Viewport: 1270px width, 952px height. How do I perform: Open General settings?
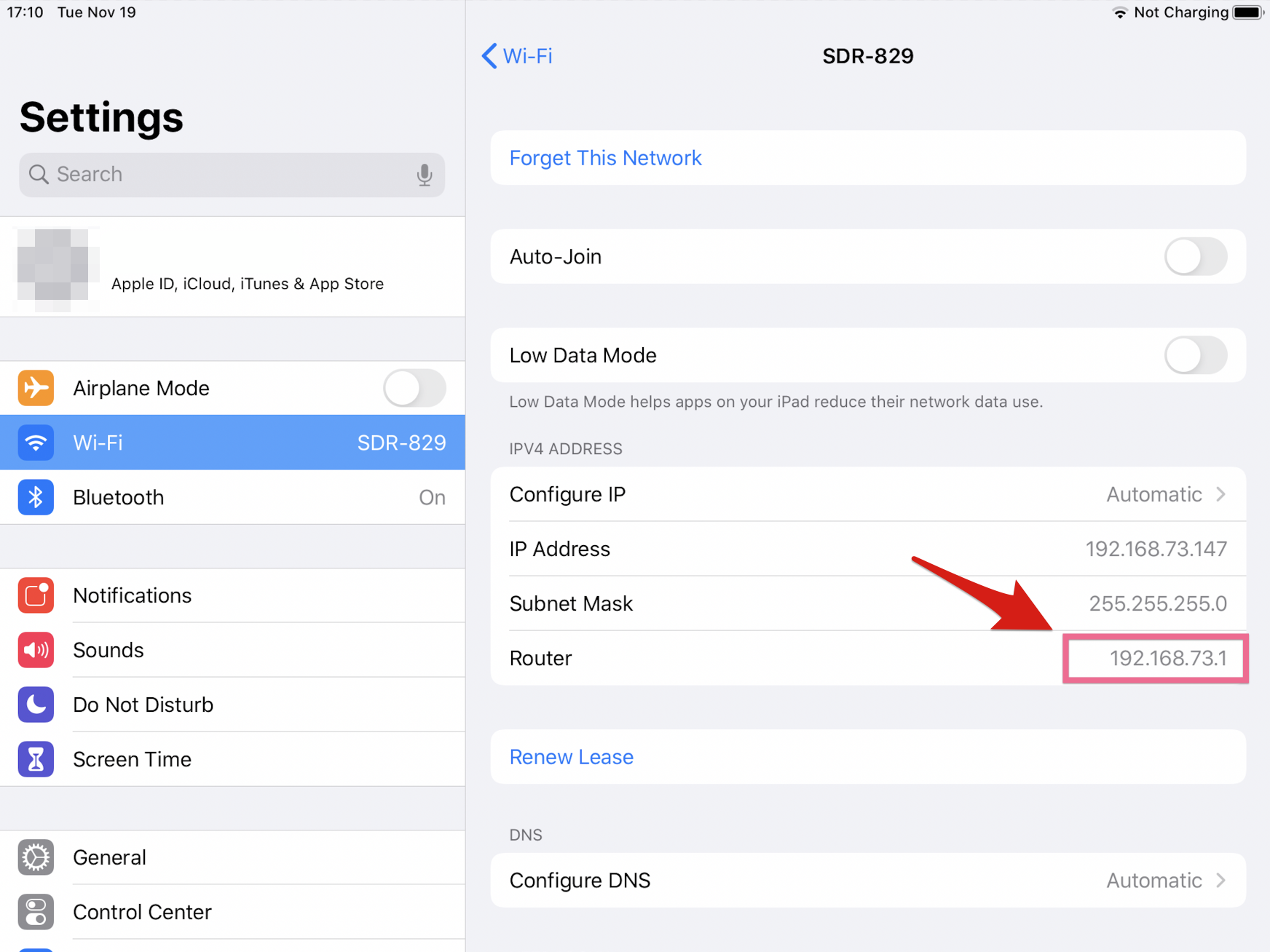232,857
